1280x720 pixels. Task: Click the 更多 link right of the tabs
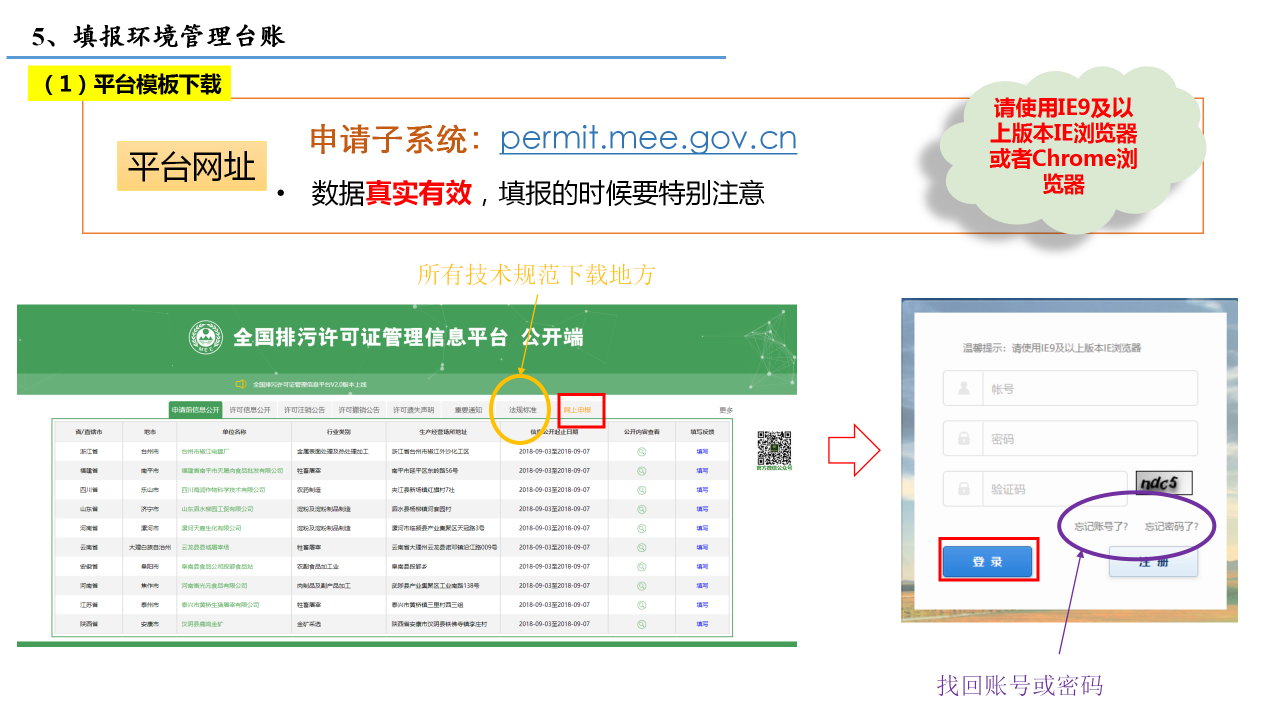point(726,410)
